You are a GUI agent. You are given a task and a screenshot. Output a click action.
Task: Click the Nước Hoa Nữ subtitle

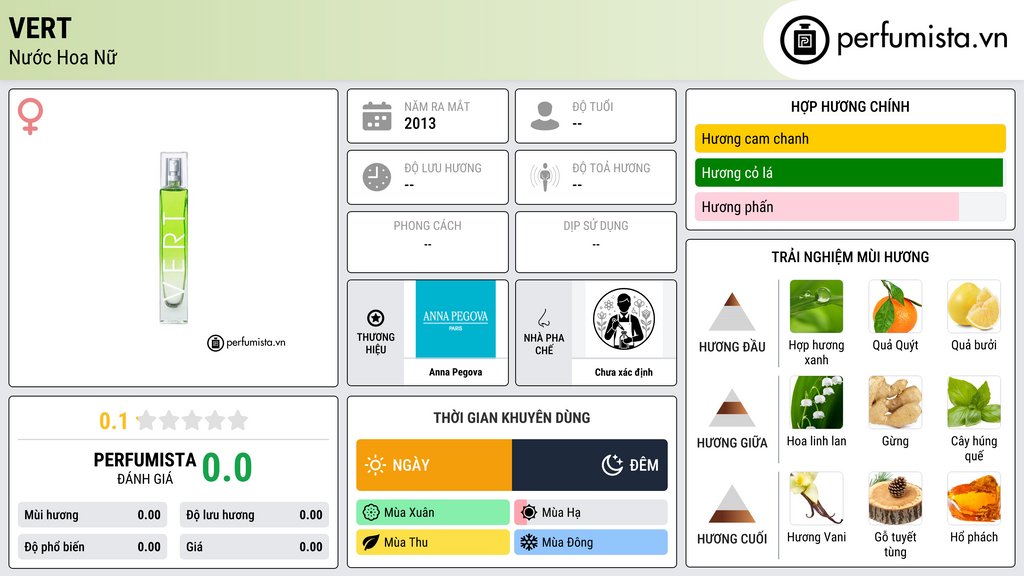click(63, 58)
